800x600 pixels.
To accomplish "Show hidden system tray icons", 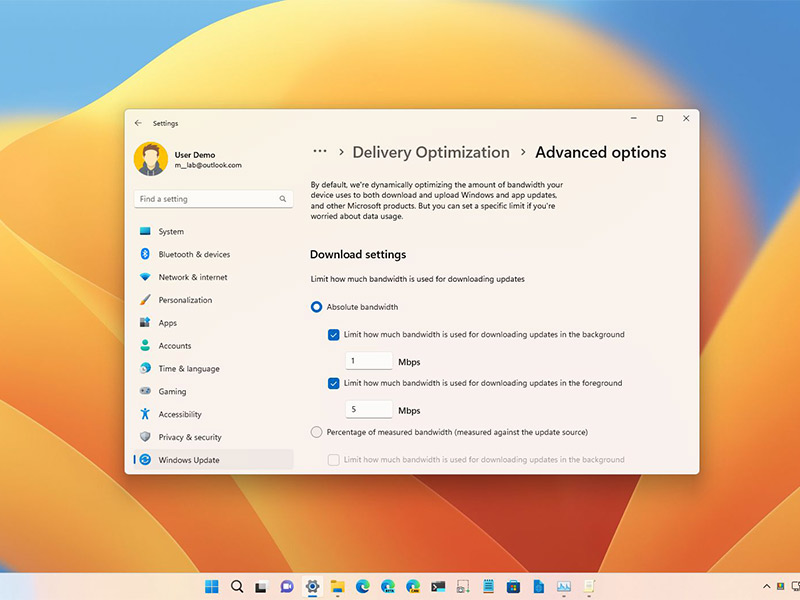I will [766, 587].
